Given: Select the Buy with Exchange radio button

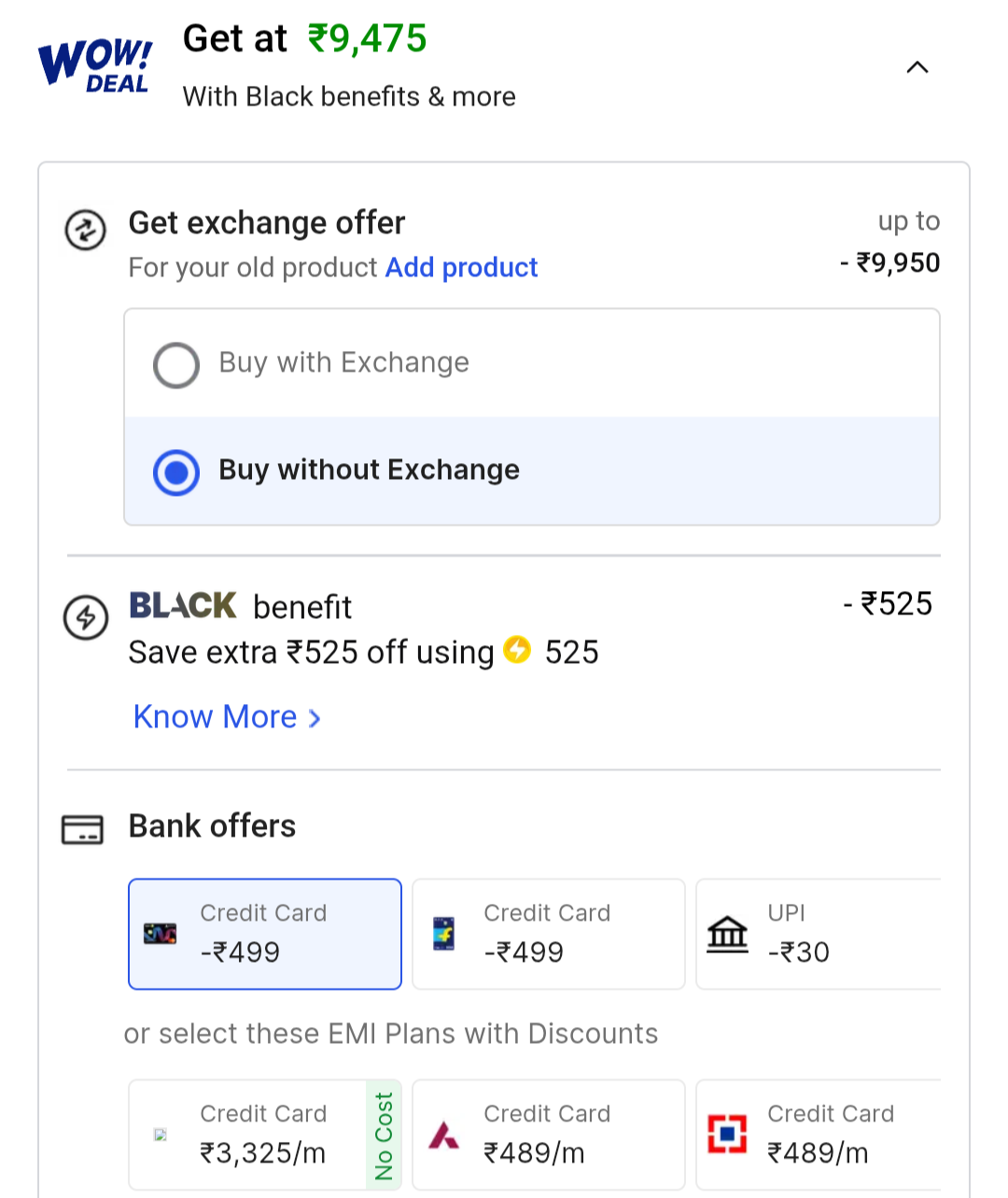Looking at the screenshot, I should click(x=176, y=364).
